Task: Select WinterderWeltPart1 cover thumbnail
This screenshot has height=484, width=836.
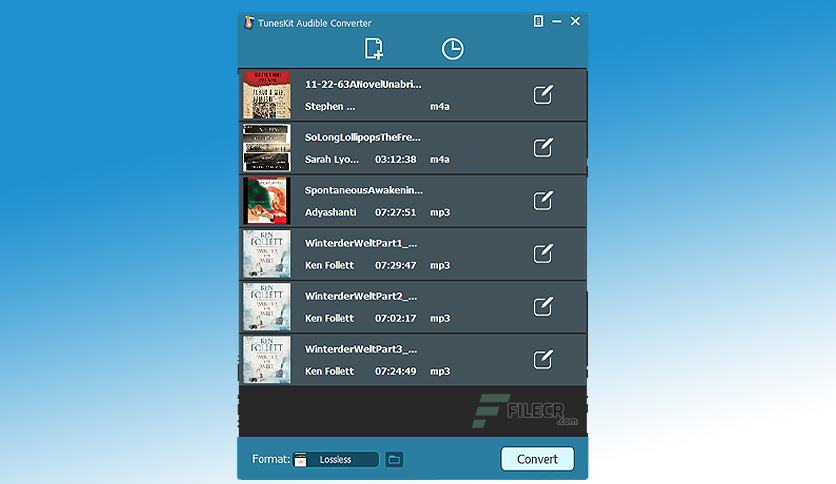Action: (x=267, y=254)
